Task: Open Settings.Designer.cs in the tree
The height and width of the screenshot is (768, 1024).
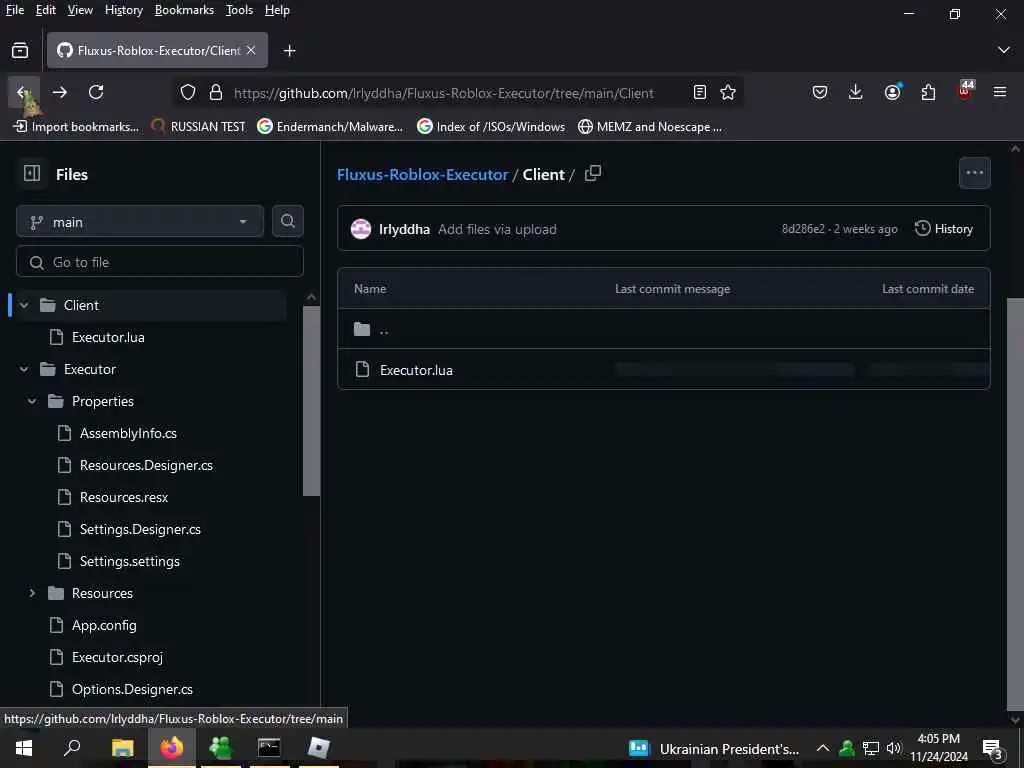Action: 140,529
